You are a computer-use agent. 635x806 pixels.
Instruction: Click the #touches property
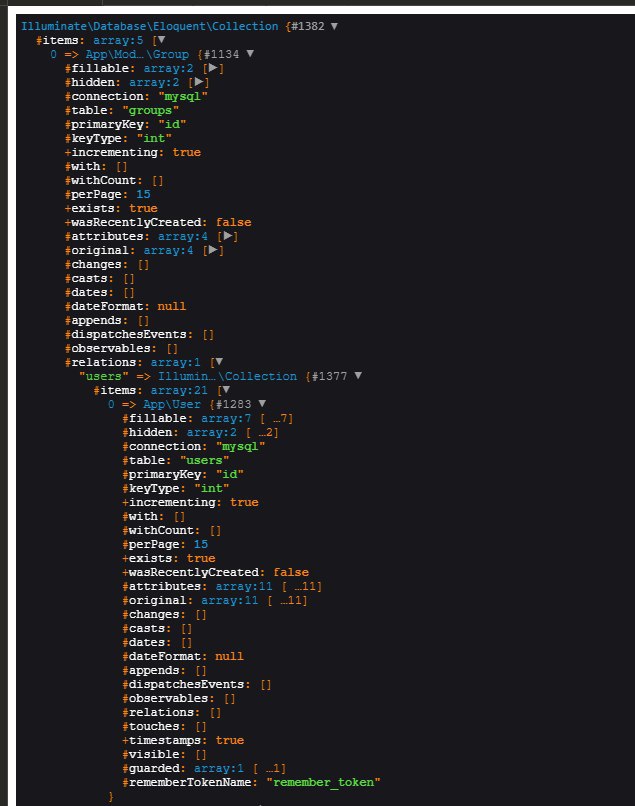[154, 726]
